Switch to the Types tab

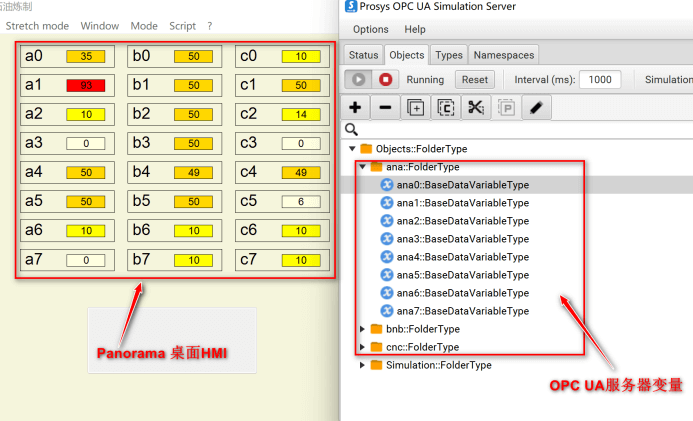449,55
